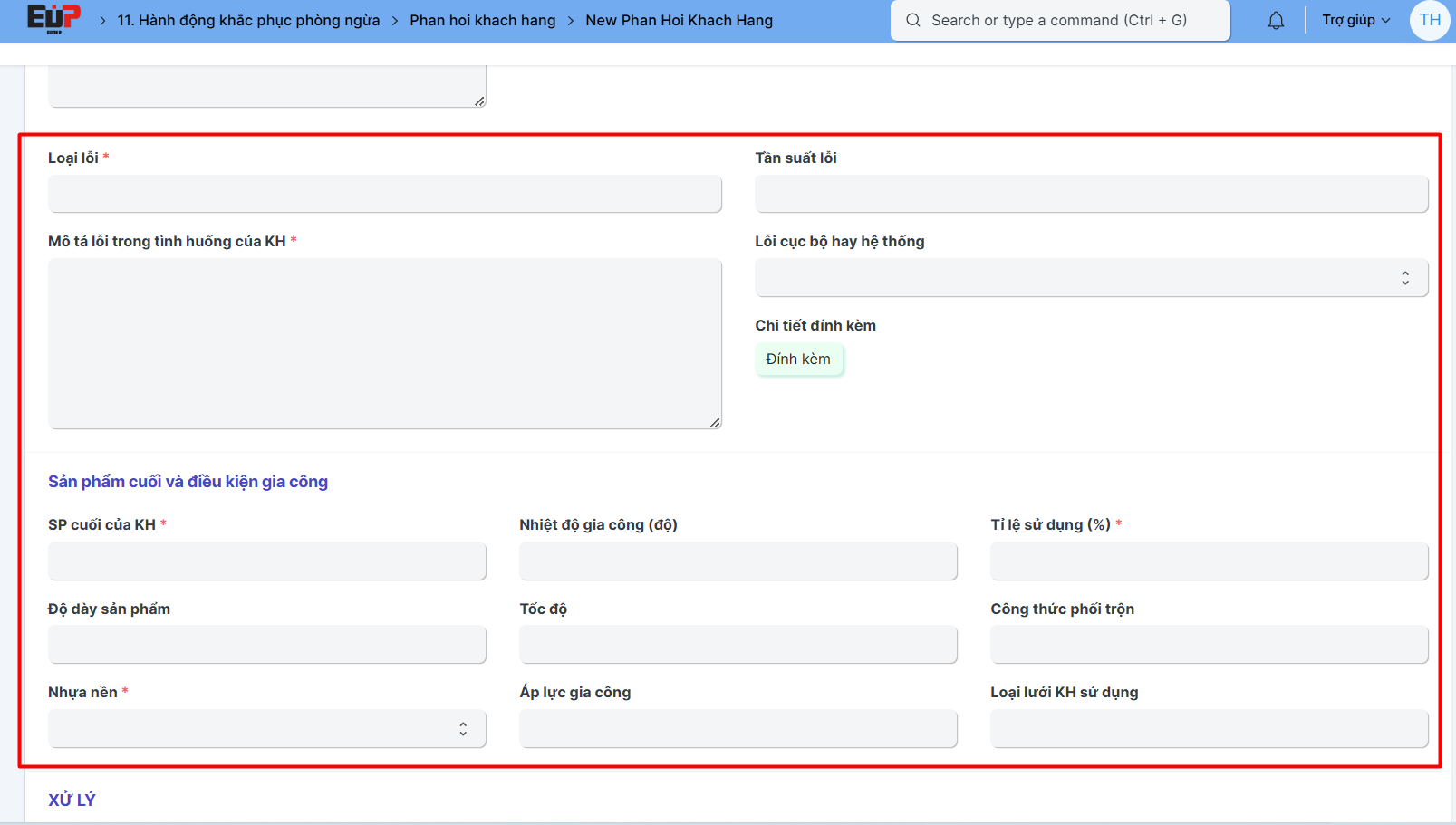The width and height of the screenshot is (1456, 825).
Task: Click the TH user avatar
Action: (x=1429, y=20)
